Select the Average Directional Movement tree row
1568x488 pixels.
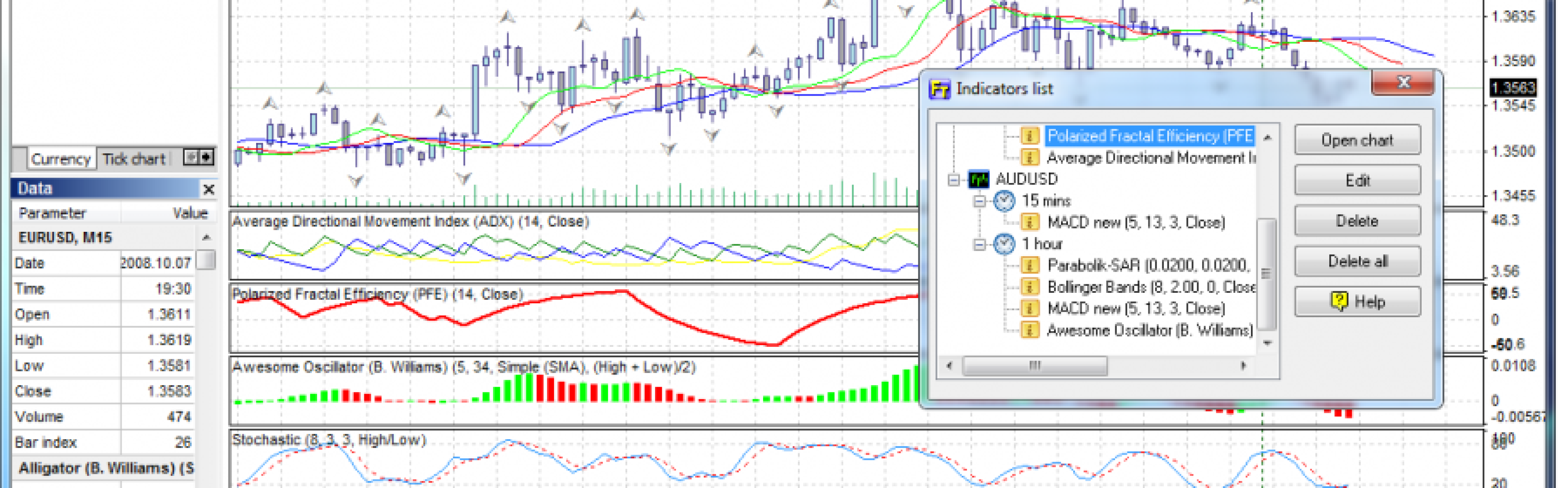(1150, 158)
